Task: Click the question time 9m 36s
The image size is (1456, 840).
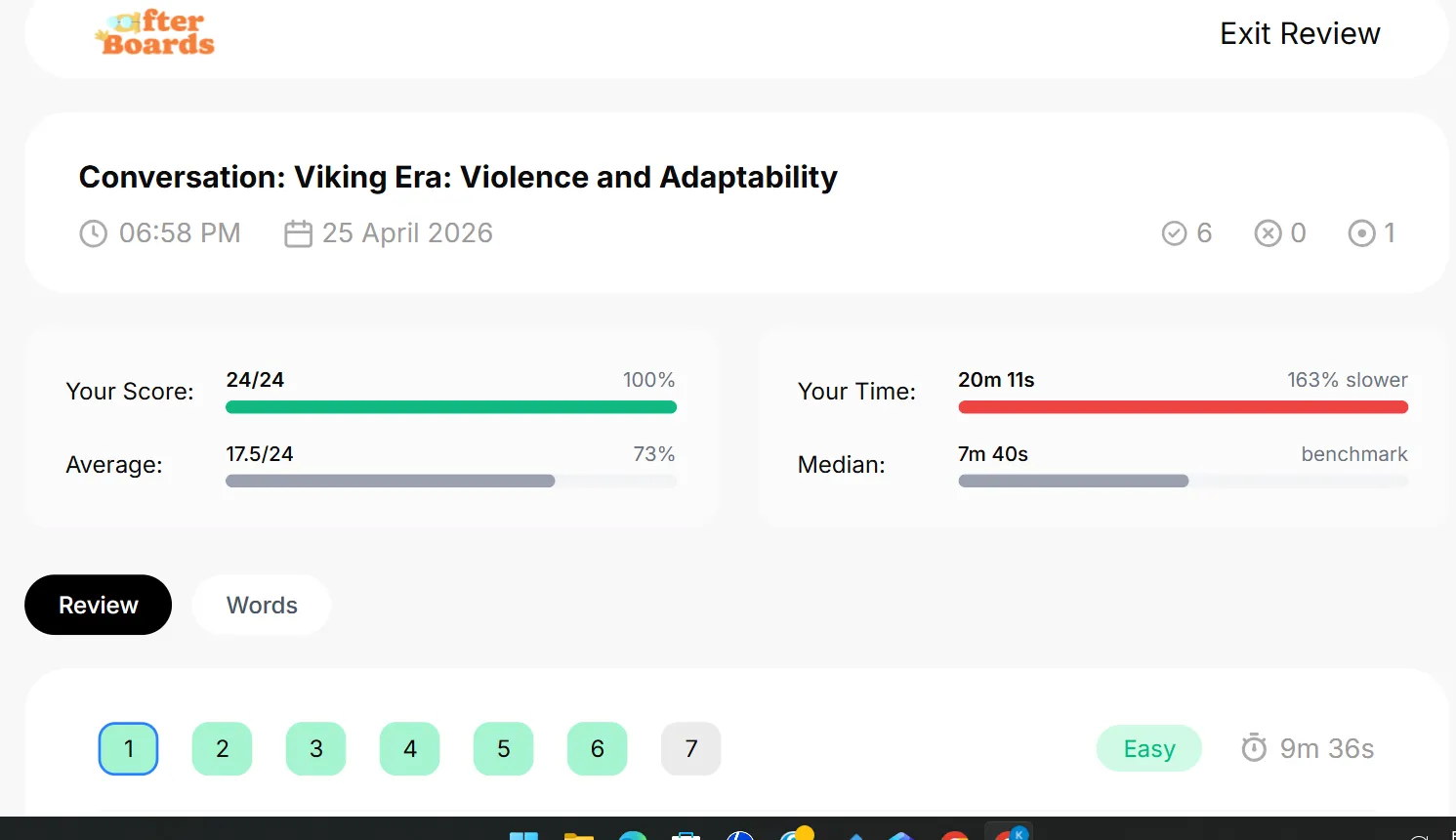Action: [1327, 748]
